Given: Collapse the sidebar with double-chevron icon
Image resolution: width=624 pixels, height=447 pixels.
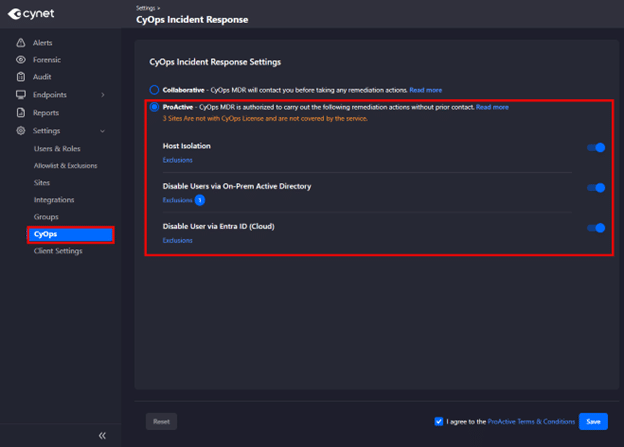Looking at the screenshot, I should pyautogui.click(x=102, y=435).
